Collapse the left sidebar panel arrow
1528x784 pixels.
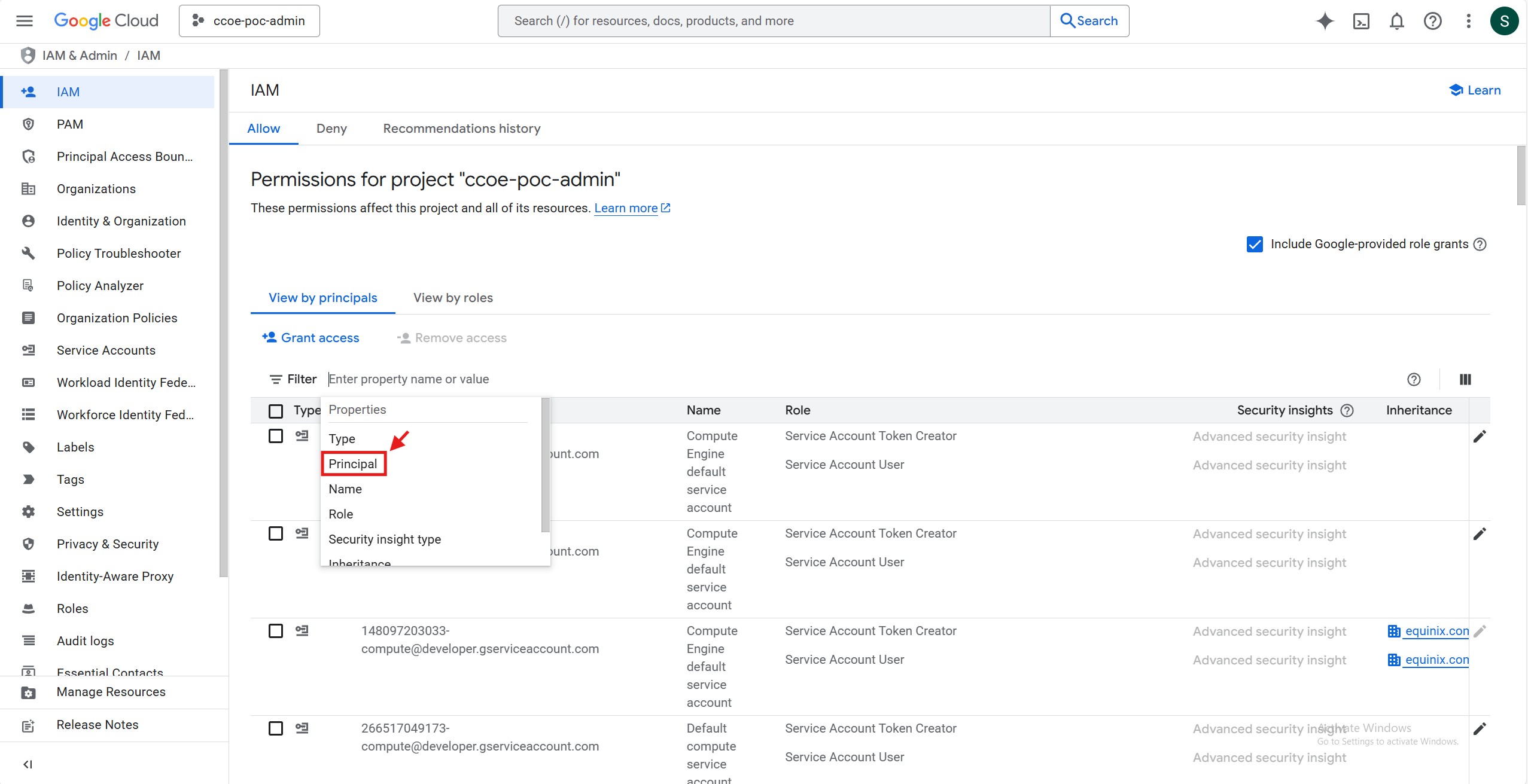[28, 764]
